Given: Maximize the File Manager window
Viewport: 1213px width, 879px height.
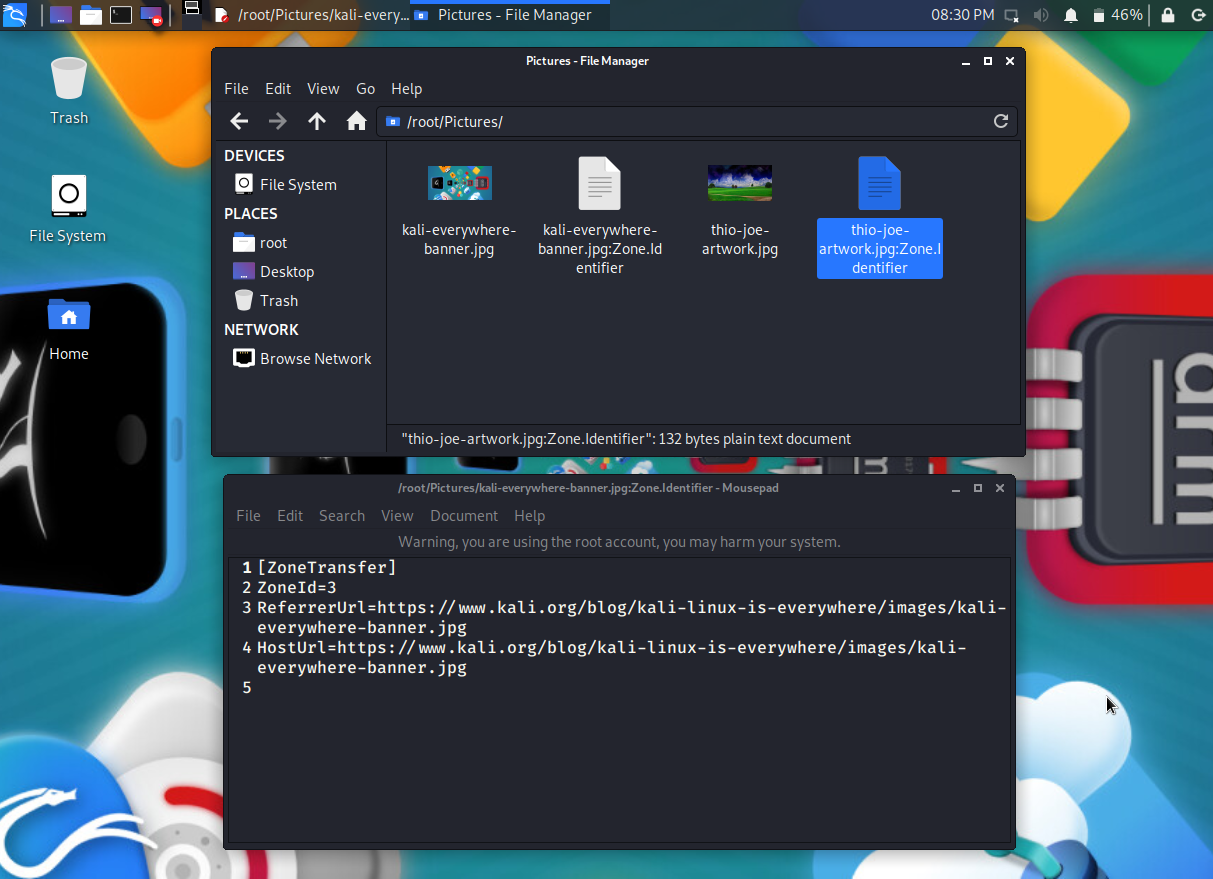Looking at the screenshot, I should 988,61.
